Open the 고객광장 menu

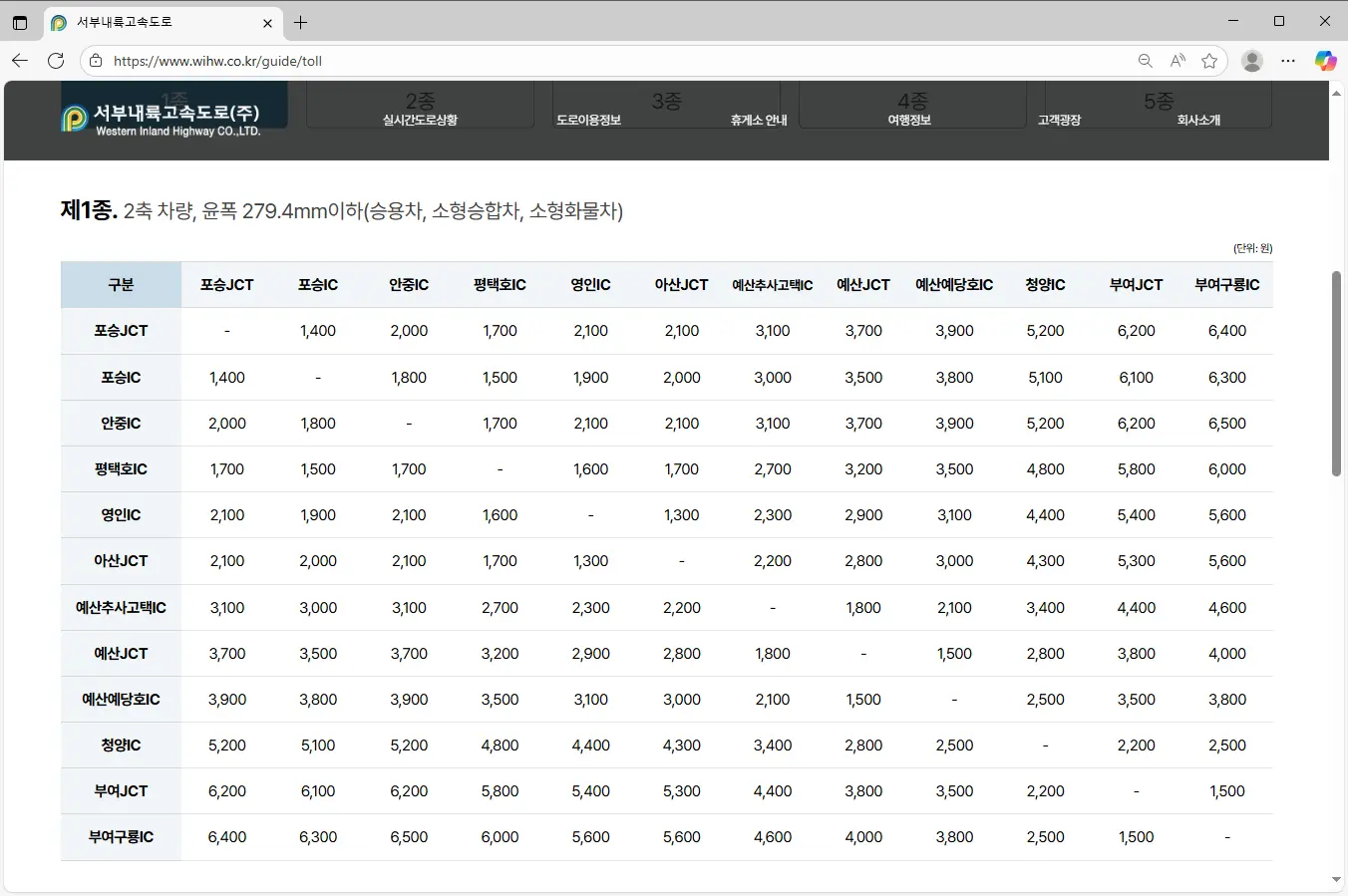click(1059, 120)
